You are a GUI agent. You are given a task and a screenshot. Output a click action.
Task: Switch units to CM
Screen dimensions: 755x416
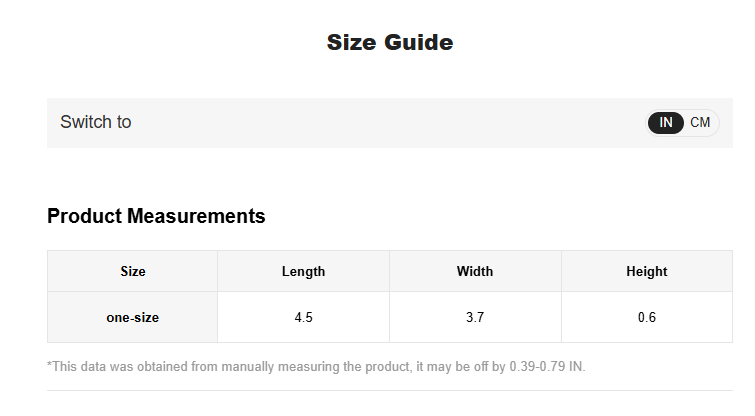pos(700,123)
